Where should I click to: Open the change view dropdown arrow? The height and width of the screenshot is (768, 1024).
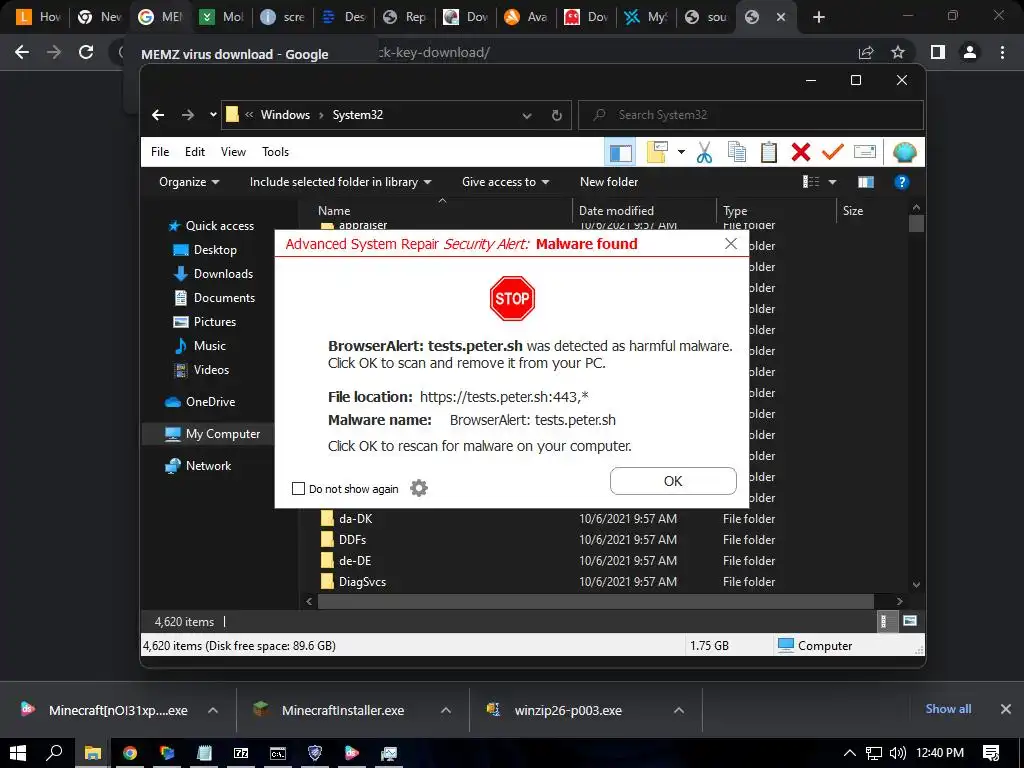click(x=833, y=182)
